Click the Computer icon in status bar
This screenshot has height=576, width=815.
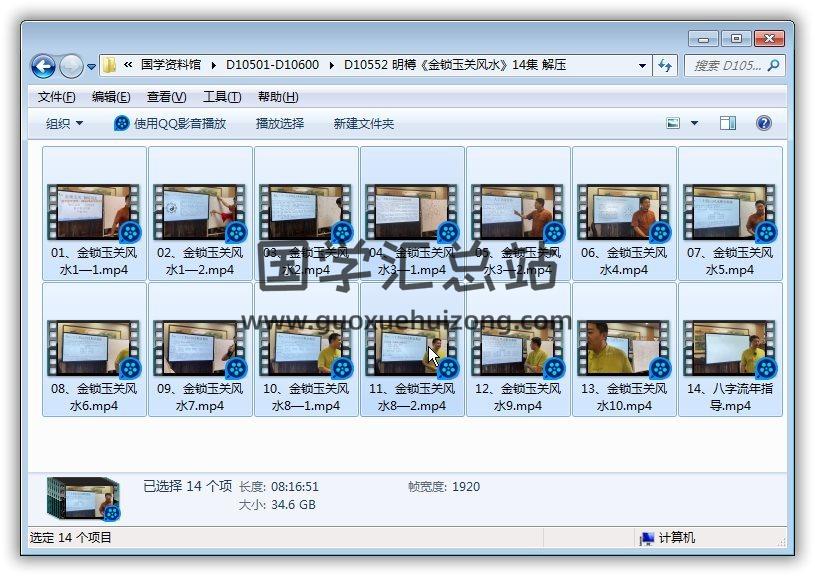(x=648, y=538)
